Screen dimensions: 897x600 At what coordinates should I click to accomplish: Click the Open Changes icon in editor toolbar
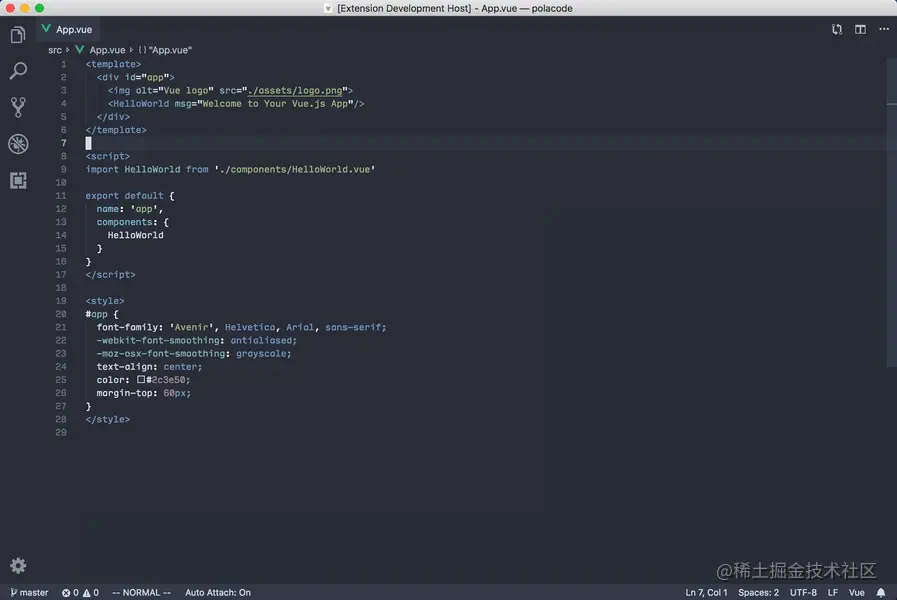837,30
